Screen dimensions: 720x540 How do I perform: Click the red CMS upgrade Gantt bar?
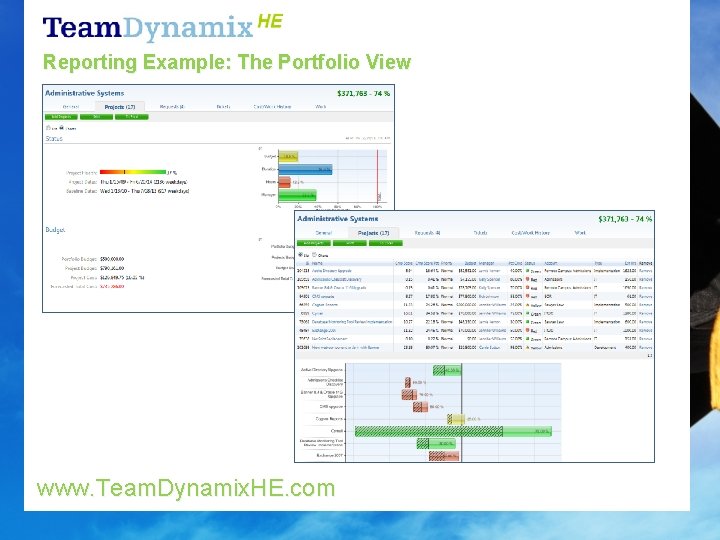[420, 407]
